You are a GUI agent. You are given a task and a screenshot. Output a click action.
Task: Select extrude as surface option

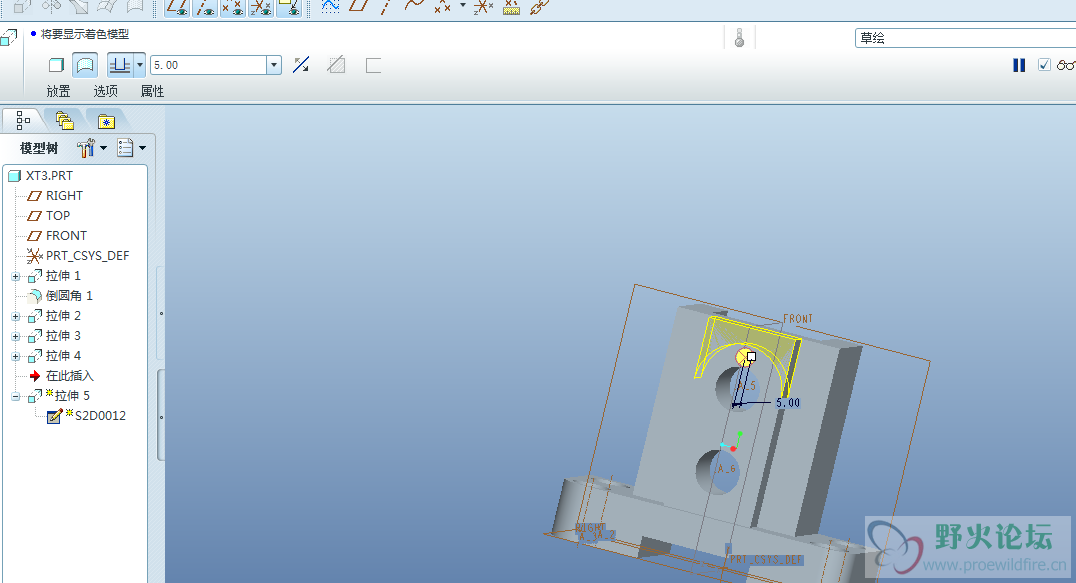(85, 65)
